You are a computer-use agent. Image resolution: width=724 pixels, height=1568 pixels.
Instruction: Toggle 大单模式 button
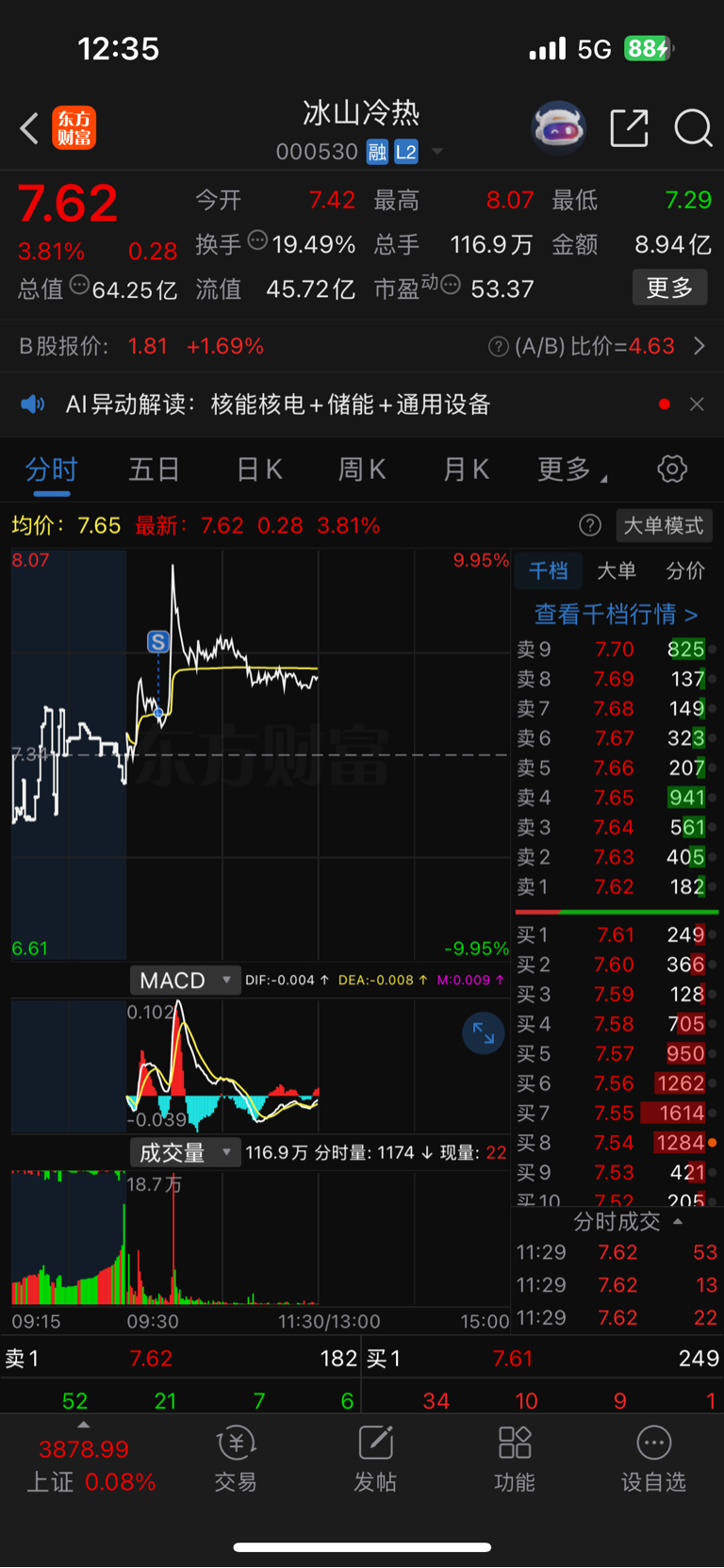(x=664, y=525)
